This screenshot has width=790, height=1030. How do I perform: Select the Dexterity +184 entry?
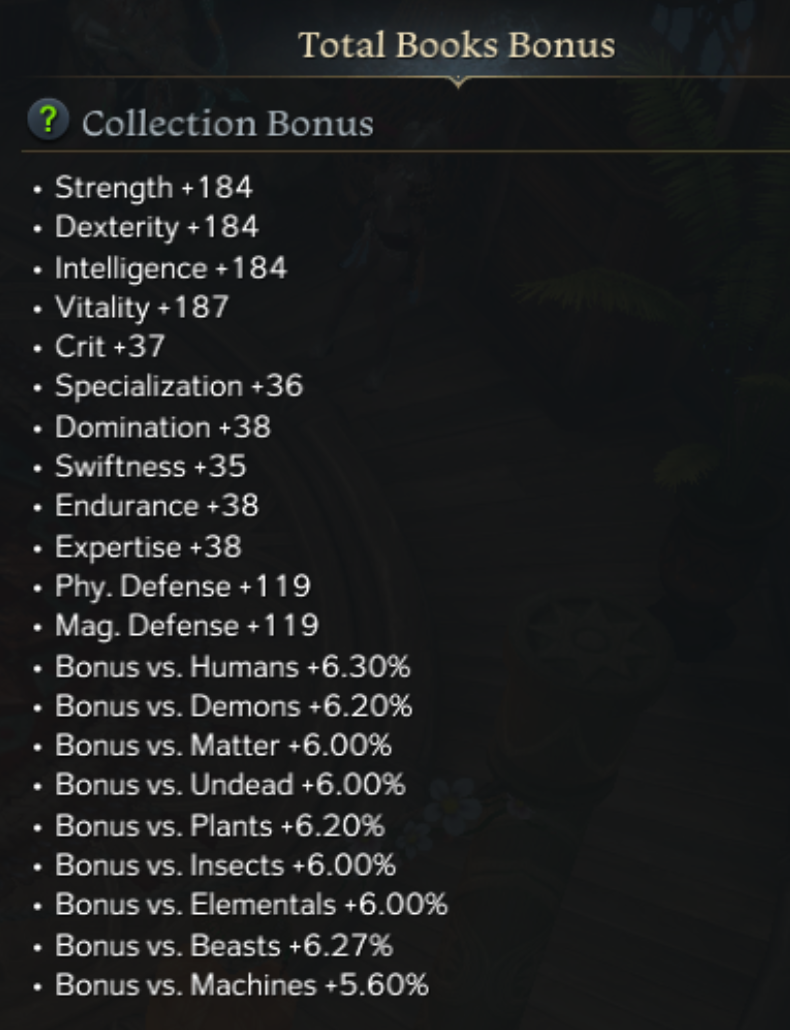point(156,227)
